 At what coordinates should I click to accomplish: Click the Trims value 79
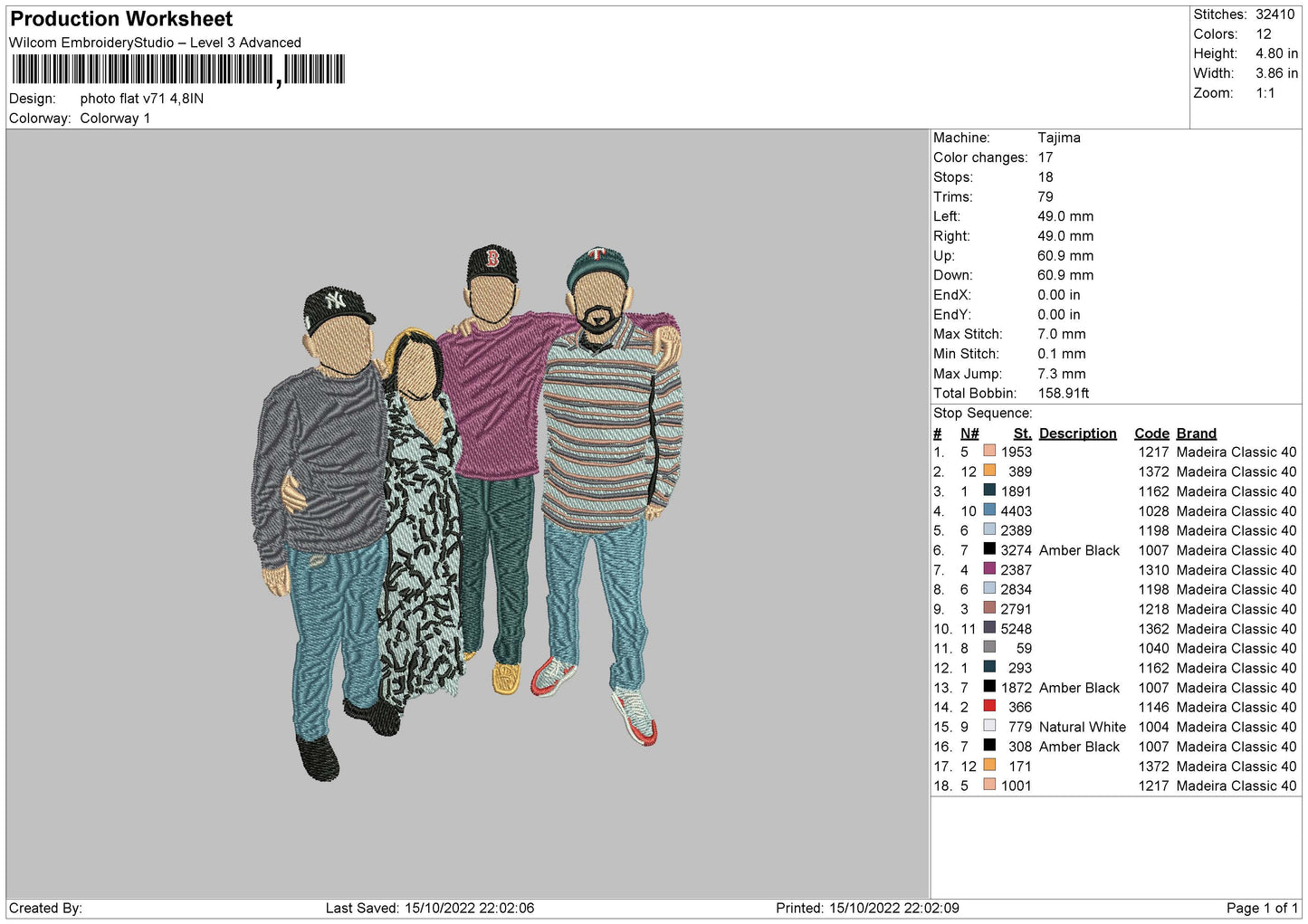tap(1045, 196)
